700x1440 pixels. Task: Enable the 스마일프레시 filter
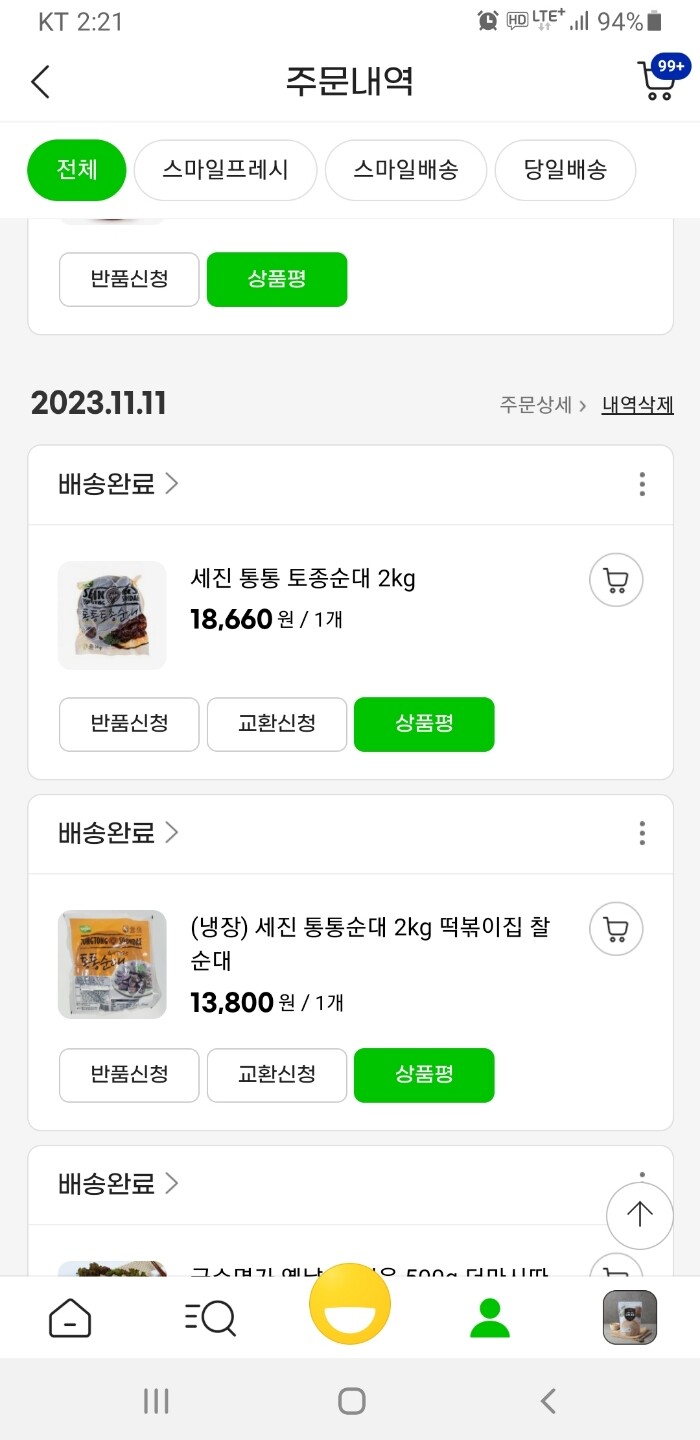point(225,170)
